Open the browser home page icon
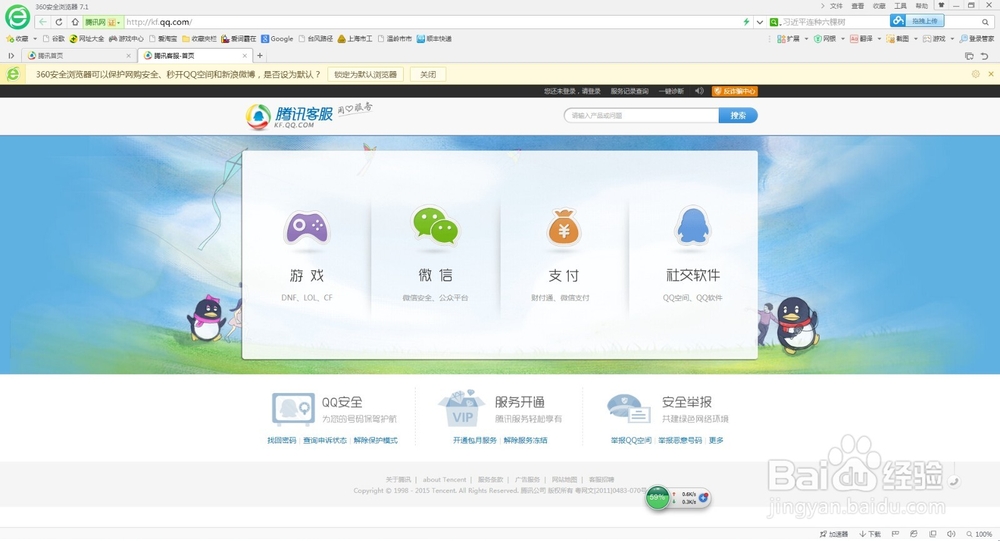The width and height of the screenshot is (1000, 541). click(75, 22)
